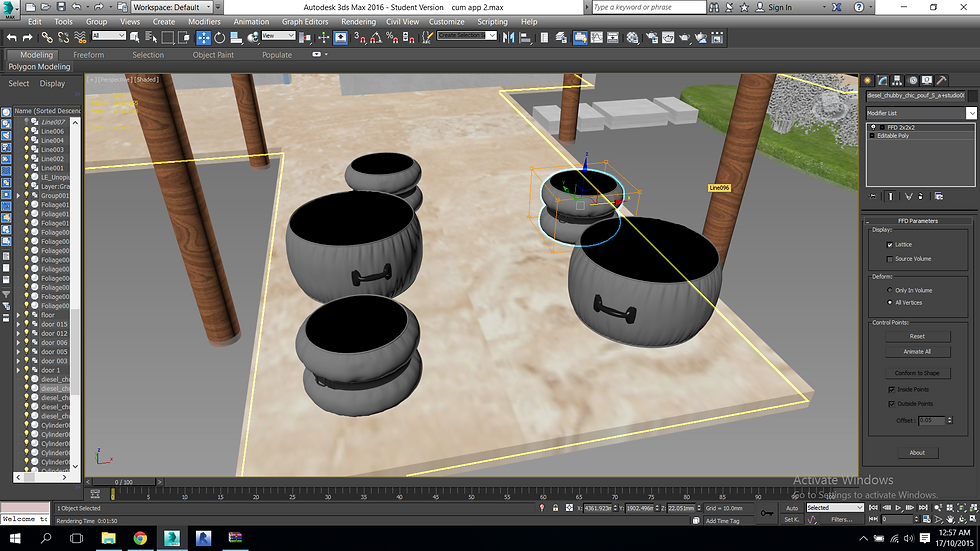Toggle FFD 2x2x2 modifier lightbulb
The image size is (980, 551).
pyautogui.click(x=873, y=127)
